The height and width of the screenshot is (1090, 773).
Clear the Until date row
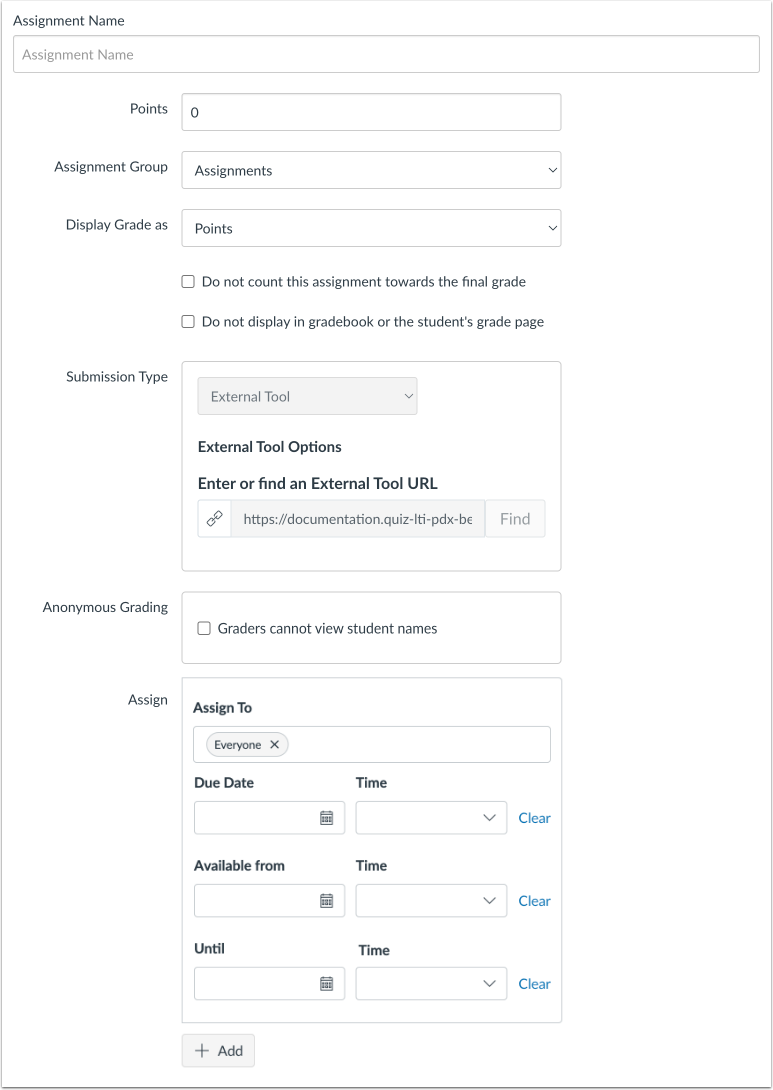pyautogui.click(x=534, y=984)
